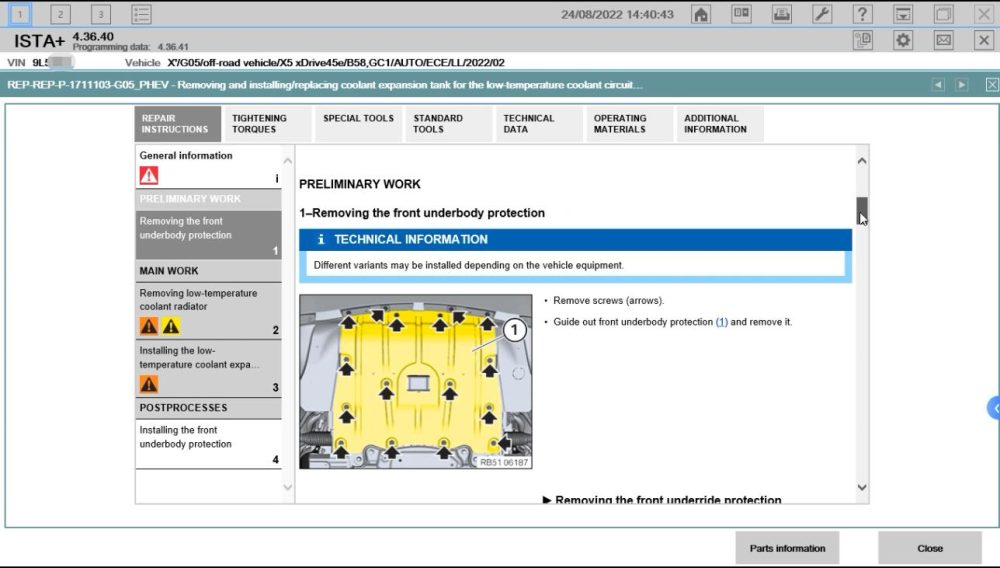Switch to Standard Tools tab

point(448,124)
